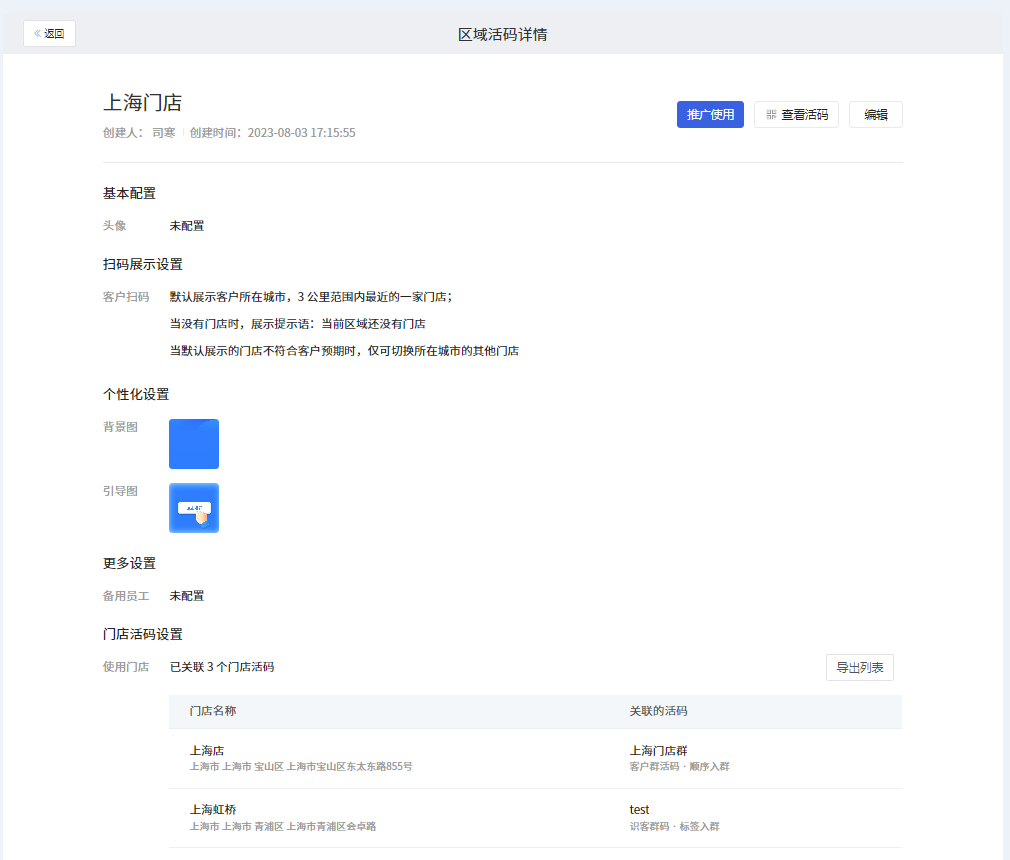Click the double-chevron back arrow icon

(x=38, y=33)
